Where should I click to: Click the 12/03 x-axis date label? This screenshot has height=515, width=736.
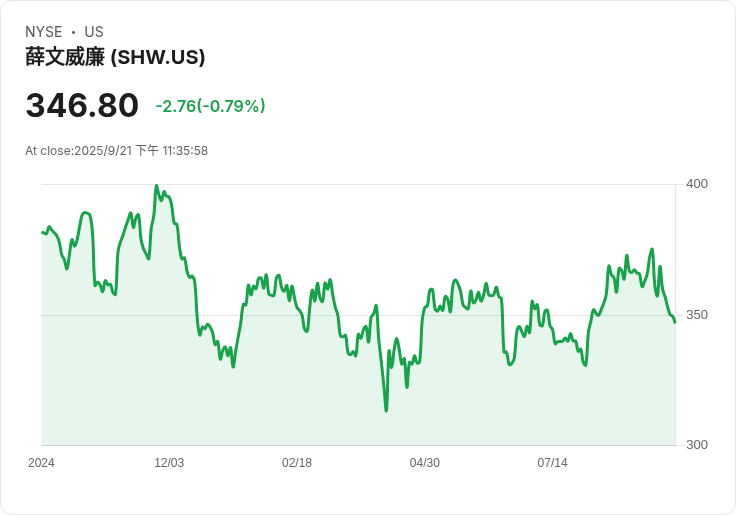pyautogui.click(x=169, y=463)
